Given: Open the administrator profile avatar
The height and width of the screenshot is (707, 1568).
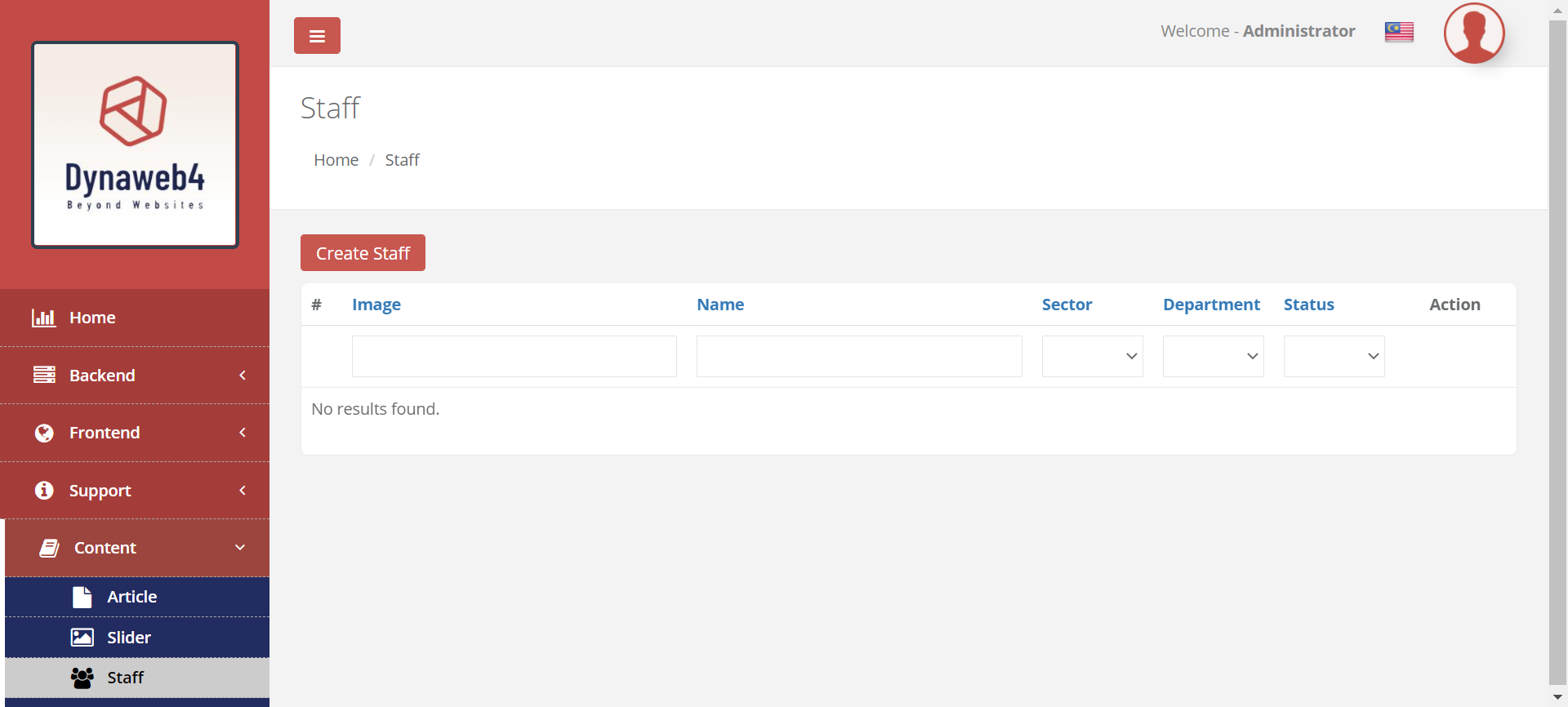Looking at the screenshot, I should (1473, 33).
